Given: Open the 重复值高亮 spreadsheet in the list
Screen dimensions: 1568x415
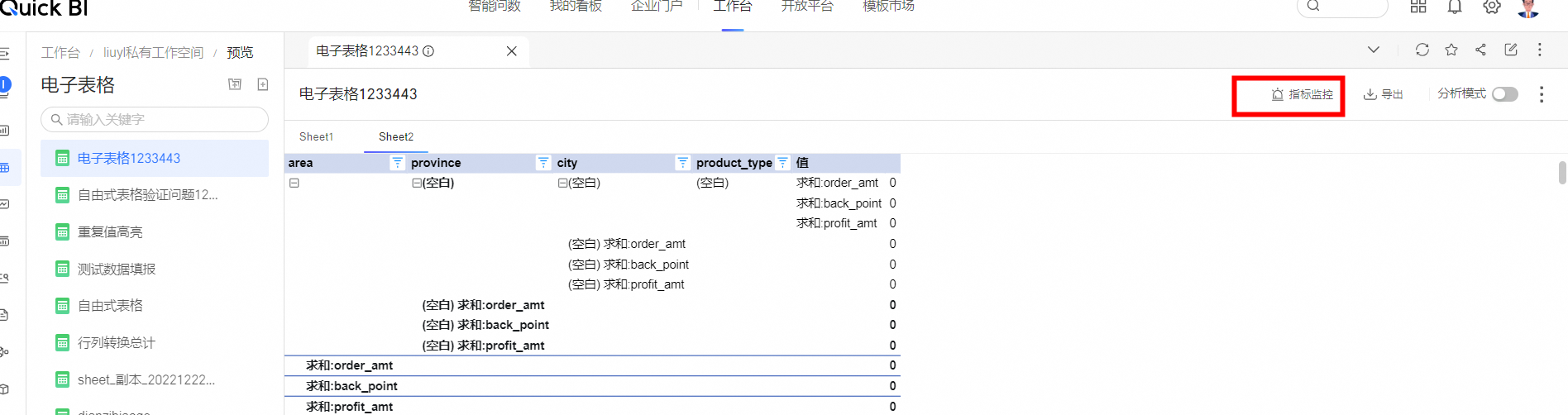Looking at the screenshot, I should click(110, 232).
